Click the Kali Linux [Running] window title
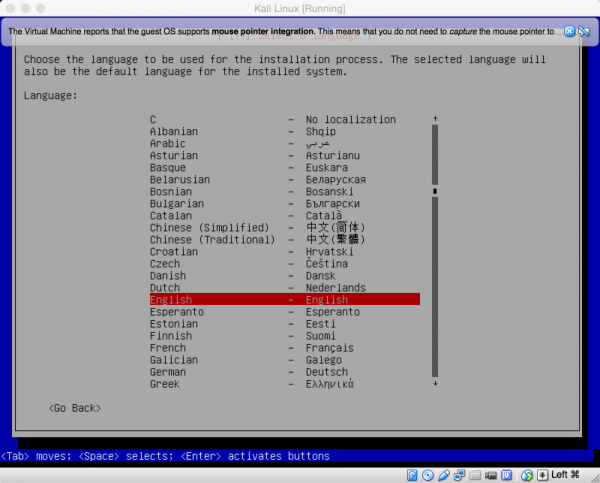The width and height of the screenshot is (600, 483). [300, 8]
